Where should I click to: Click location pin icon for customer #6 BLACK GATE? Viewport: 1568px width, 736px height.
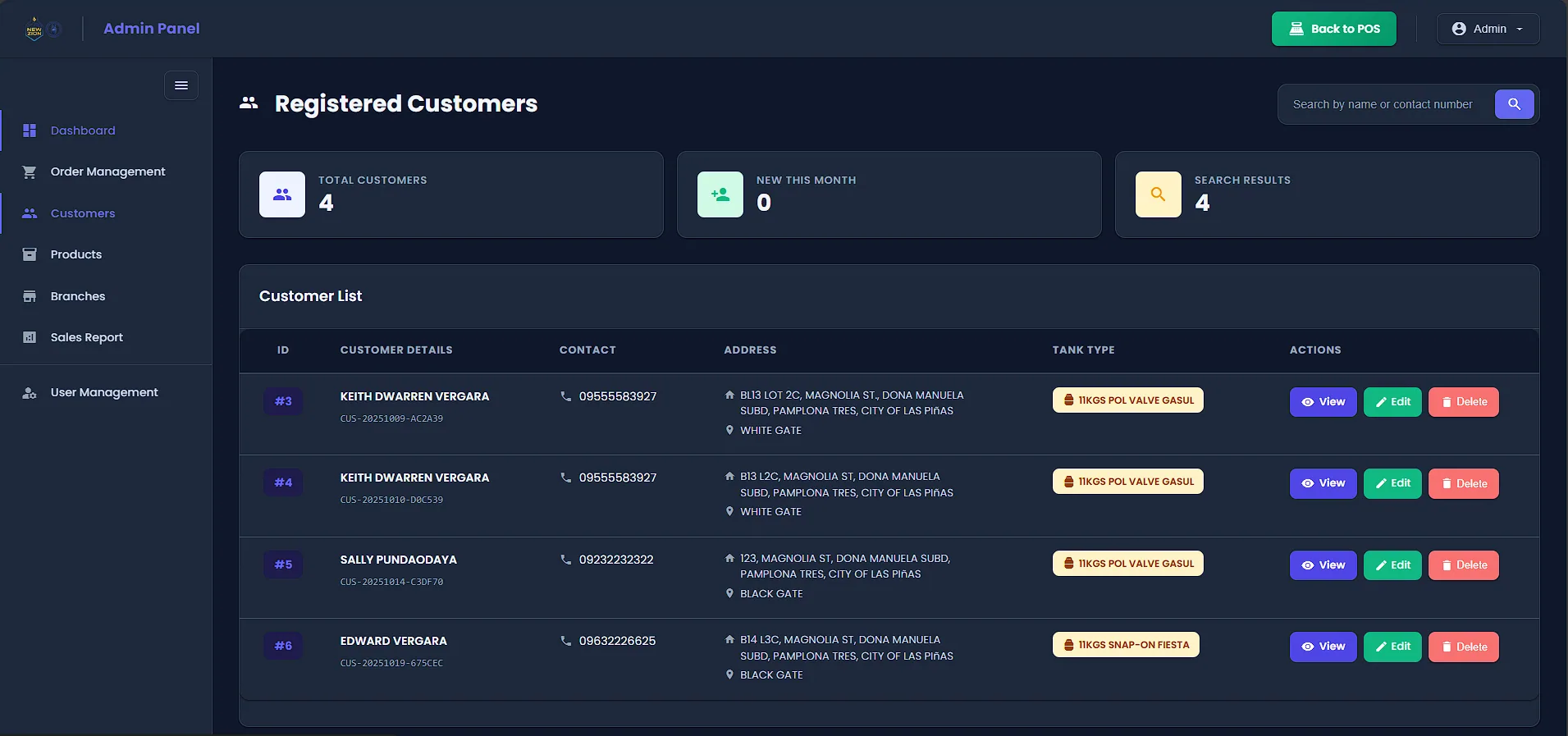pyautogui.click(x=729, y=674)
